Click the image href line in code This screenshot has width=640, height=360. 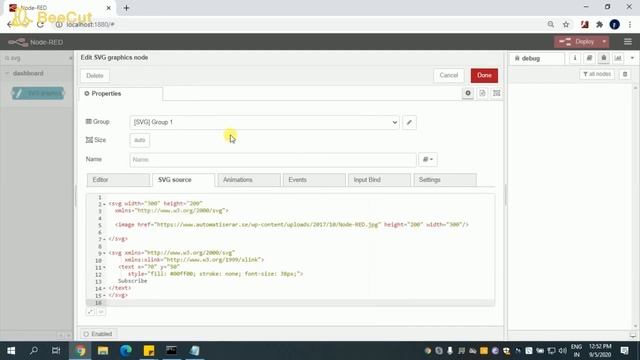[x=291, y=225]
